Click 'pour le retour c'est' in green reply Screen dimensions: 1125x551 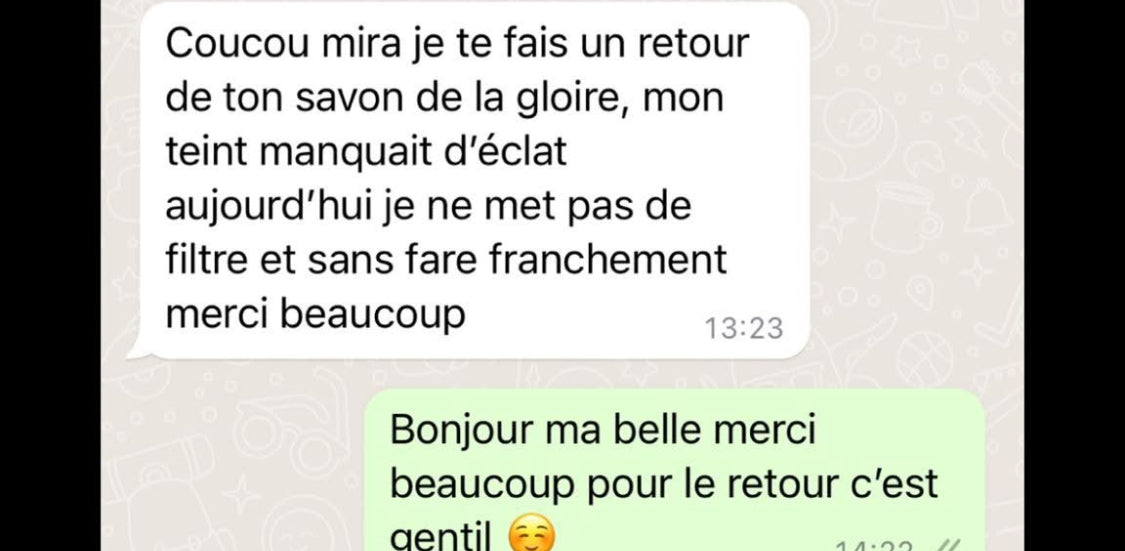[763, 485]
